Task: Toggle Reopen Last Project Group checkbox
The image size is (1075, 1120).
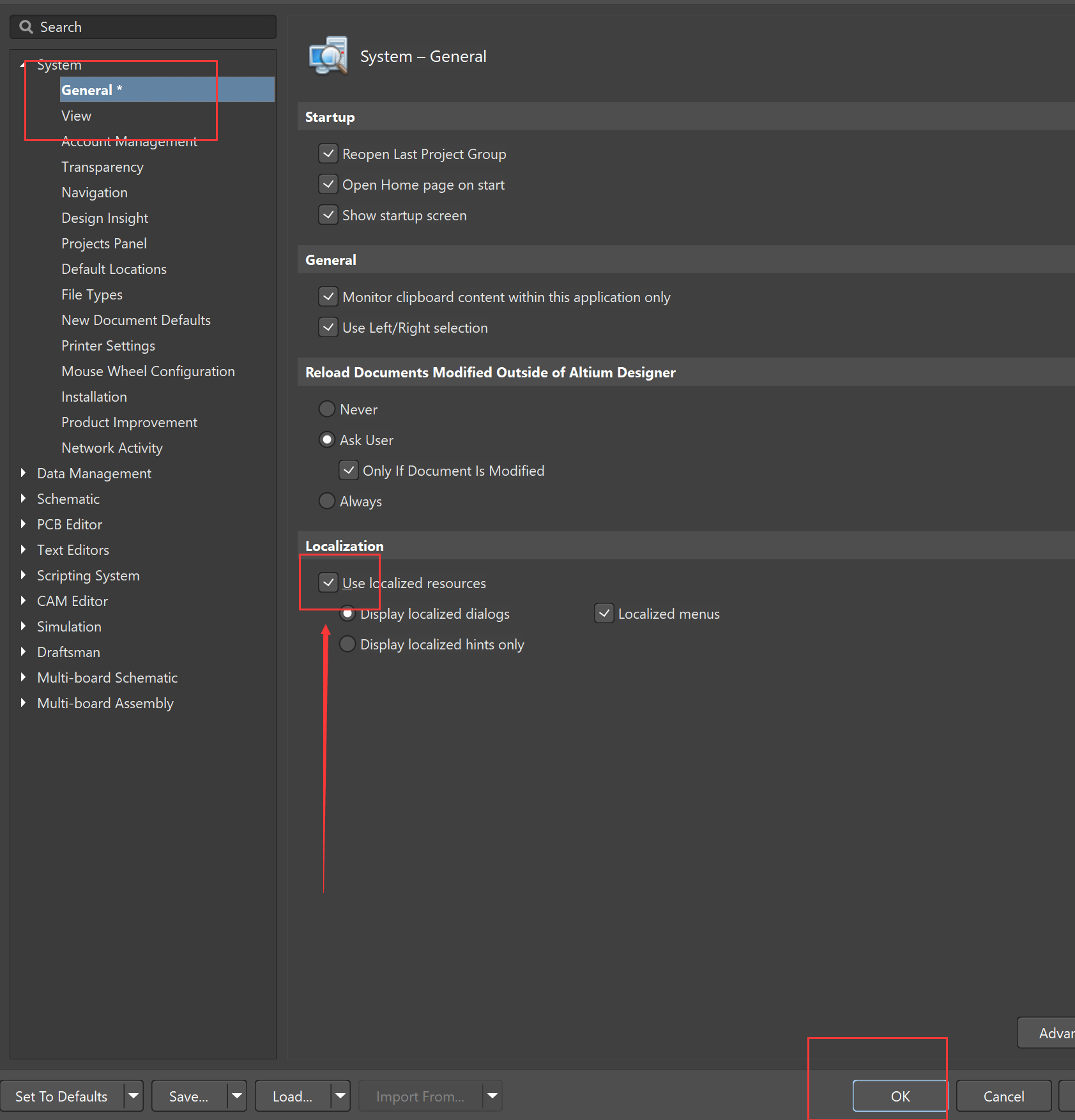Action: pos(328,154)
